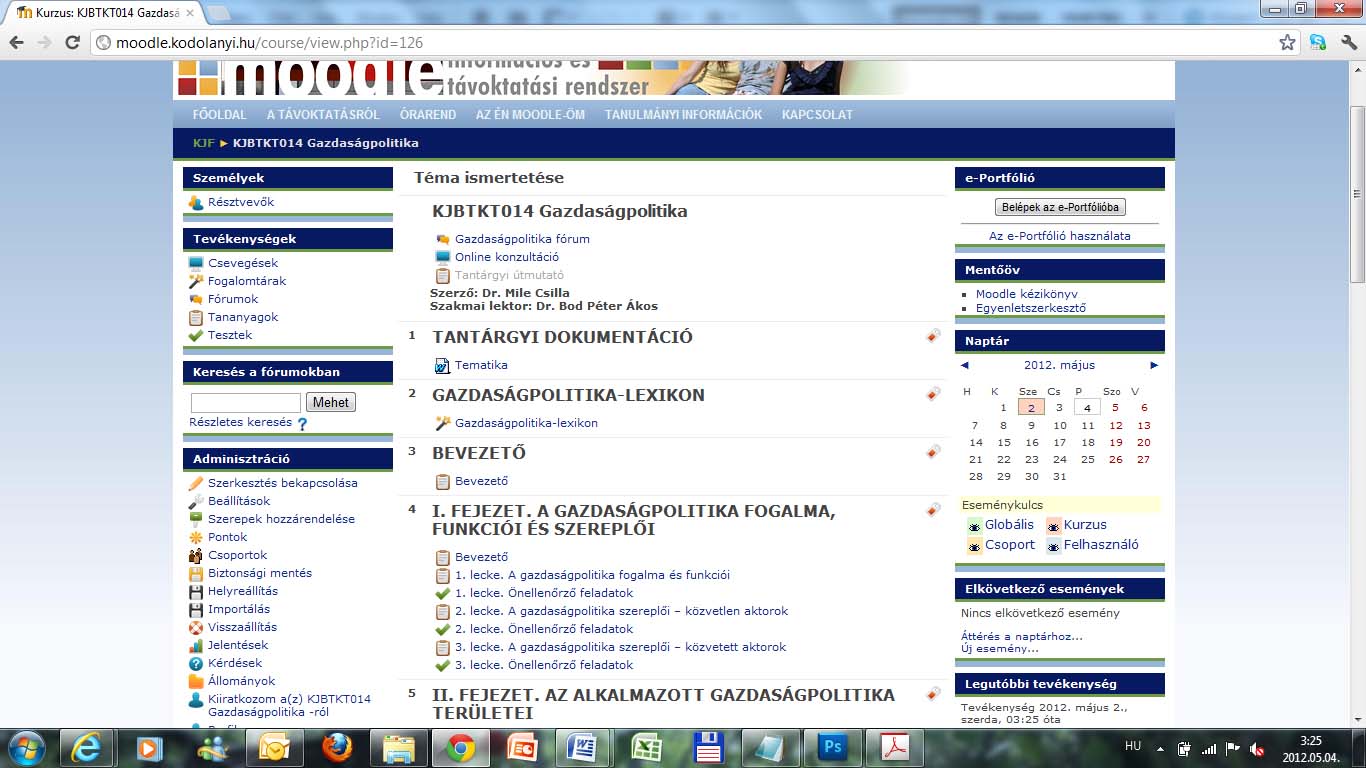Toggle Kurzus events eye icon
Screen dimensions: 1366x768
pyautogui.click(x=1053, y=526)
